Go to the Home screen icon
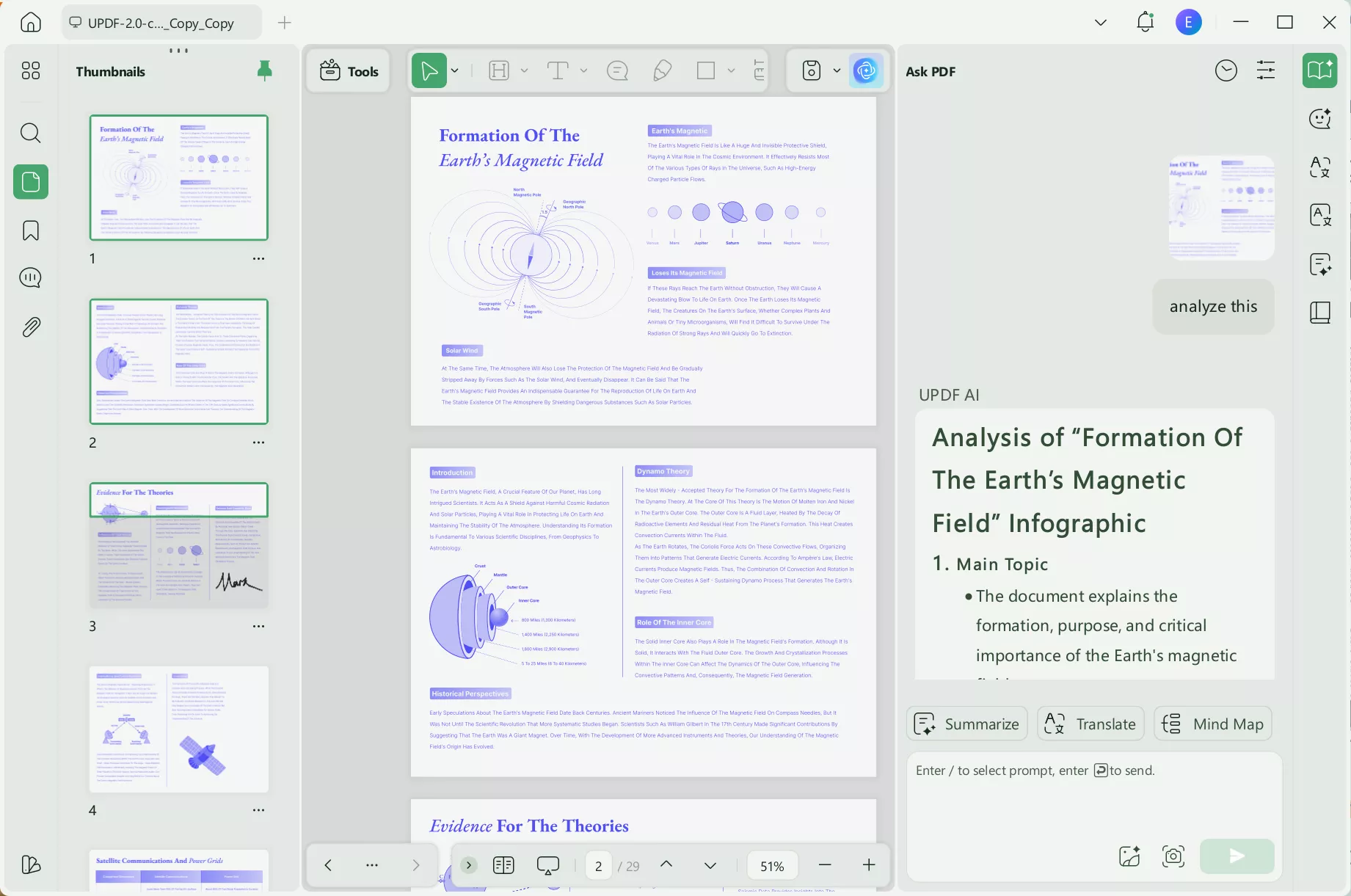Viewport: 1351px width, 896px height. [31, 23]
